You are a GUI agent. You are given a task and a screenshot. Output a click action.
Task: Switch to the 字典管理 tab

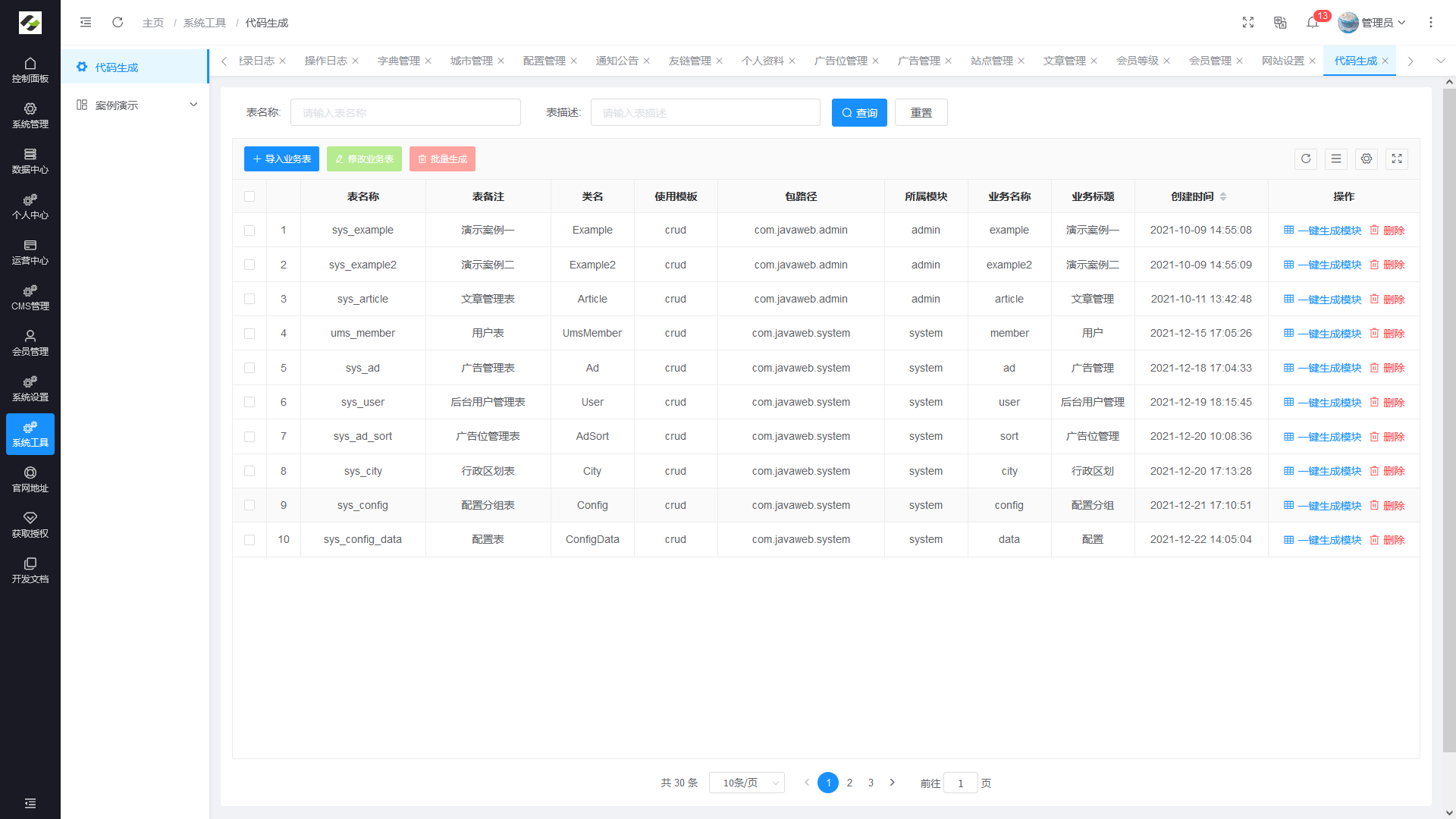coord(398,61)
